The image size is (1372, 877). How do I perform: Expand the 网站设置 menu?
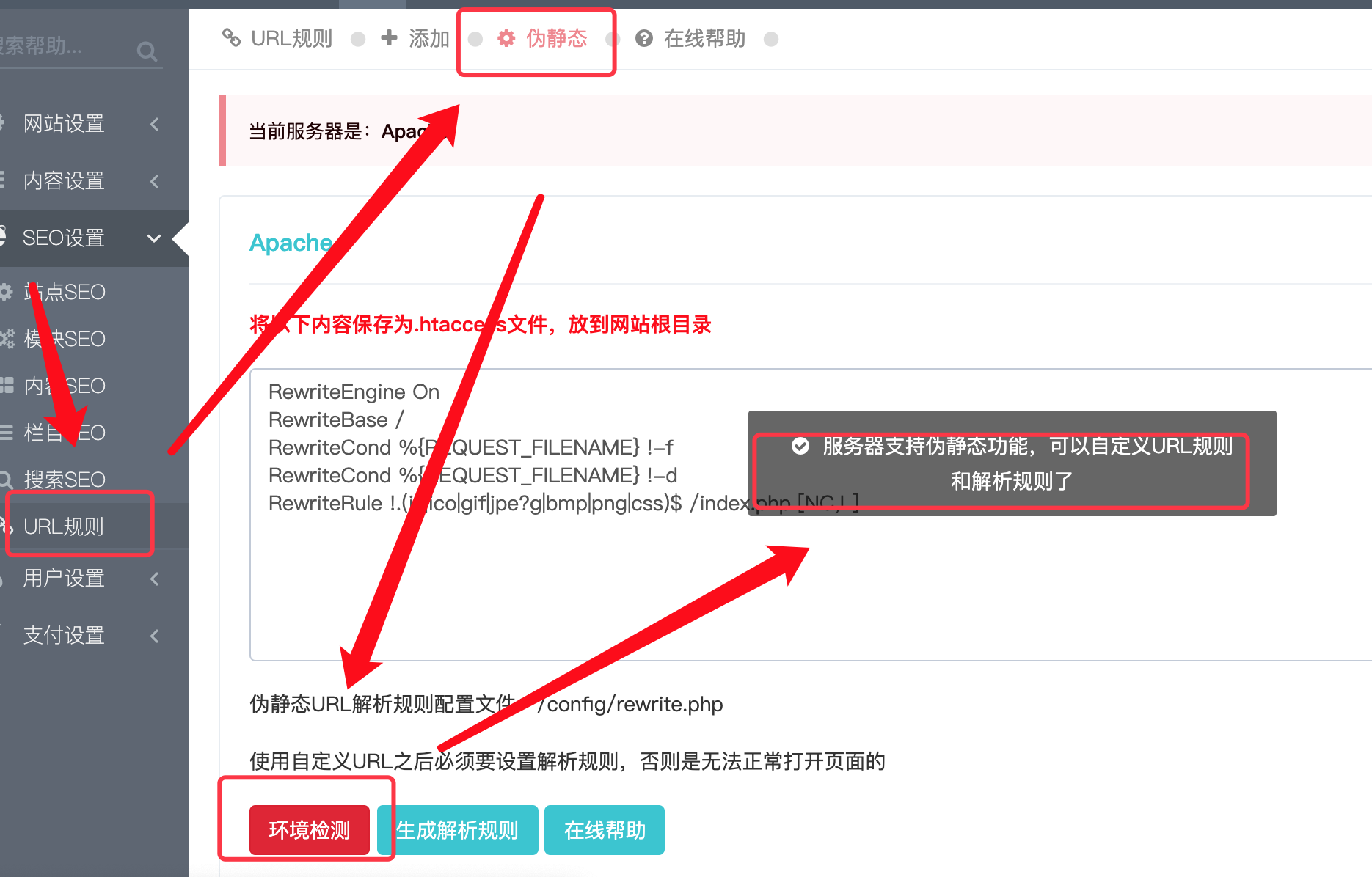point(95,123)
